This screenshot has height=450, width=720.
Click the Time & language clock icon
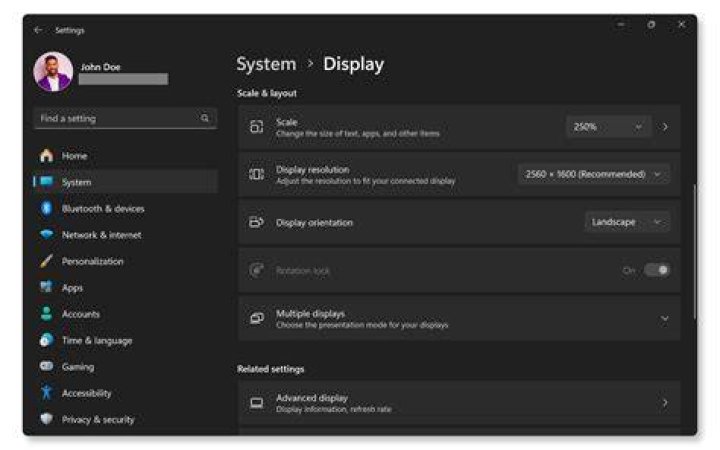(x=46, y=340)
